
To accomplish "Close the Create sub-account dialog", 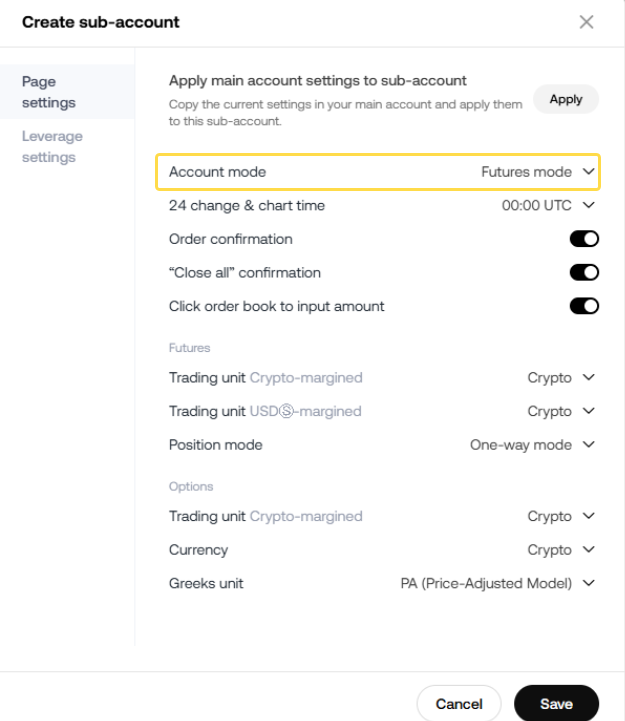I will [586, 22].
